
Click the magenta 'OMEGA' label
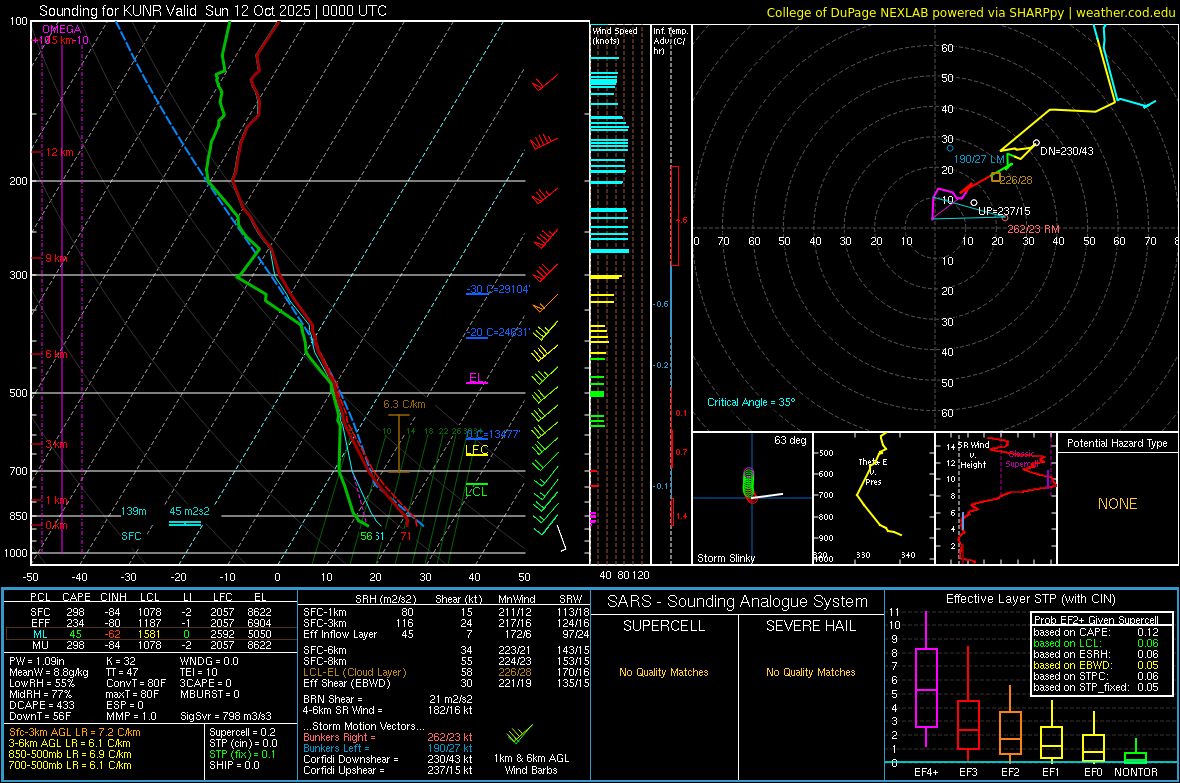[x=61, y=29]
